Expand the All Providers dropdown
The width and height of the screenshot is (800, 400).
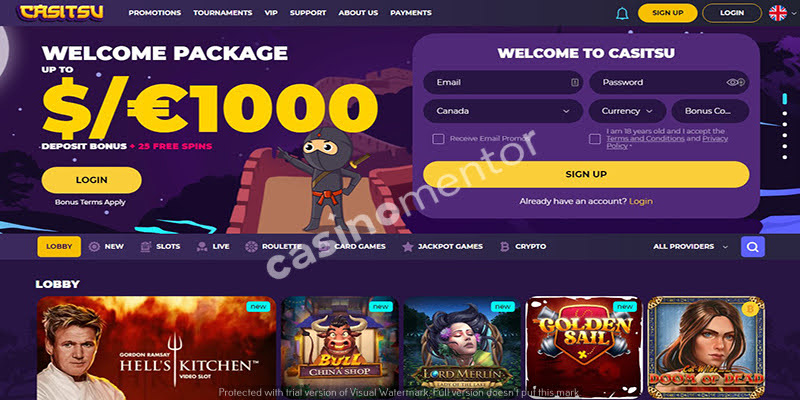click(690, 246)
